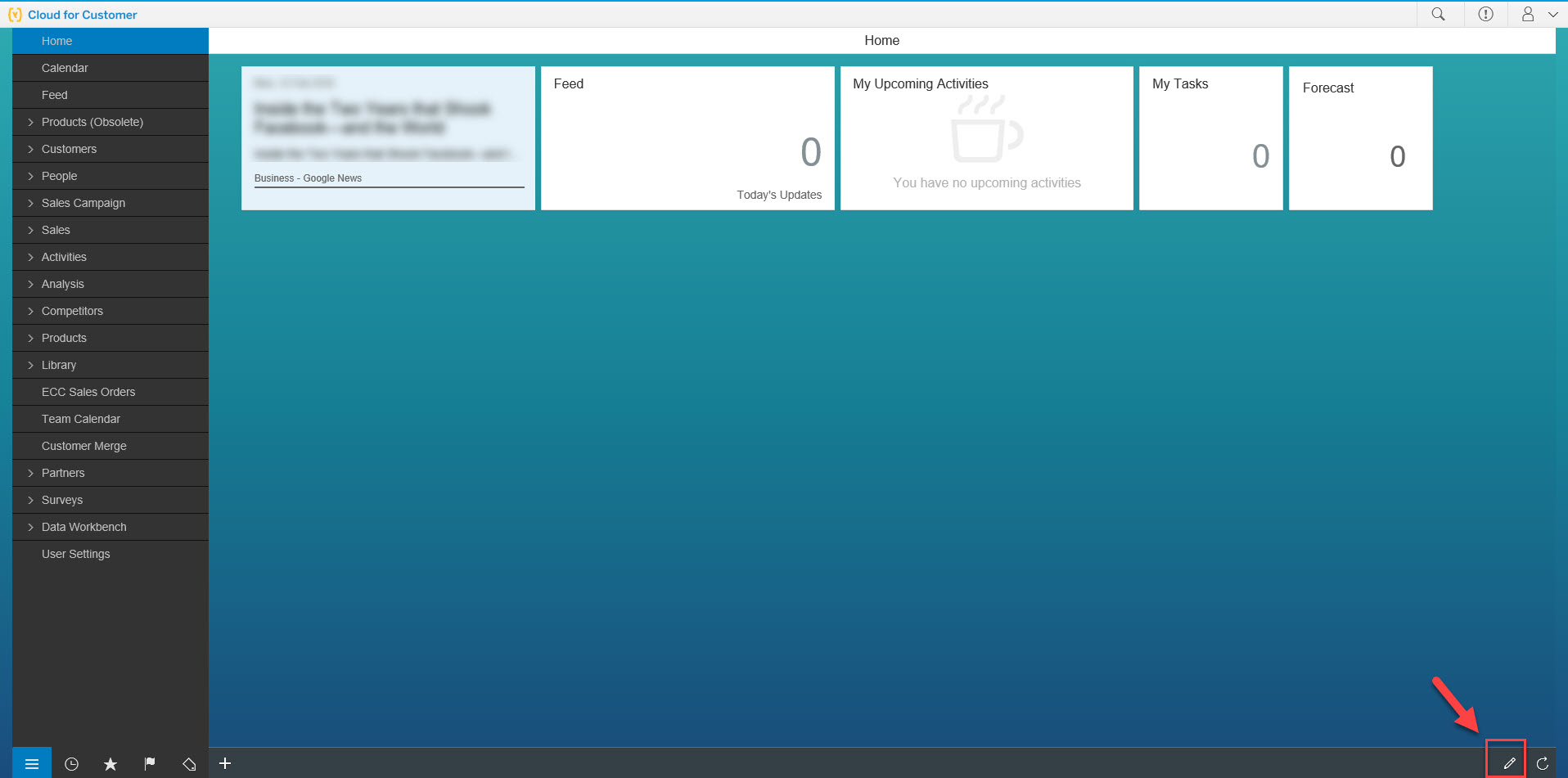
Task: Click the Surveys label
Action: (x=62, y=500)
